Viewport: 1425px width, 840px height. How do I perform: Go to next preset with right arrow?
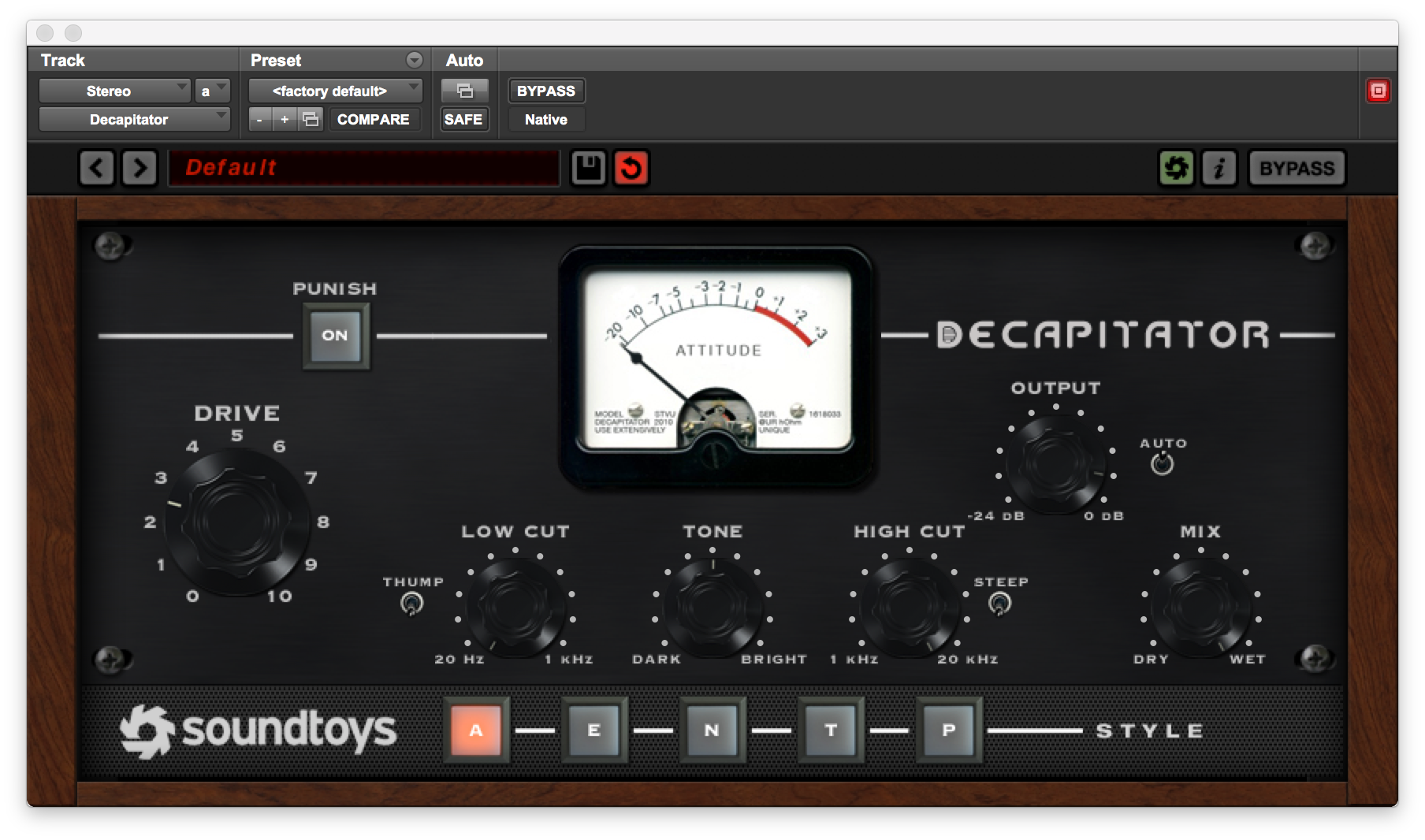[x=140, y=168]
